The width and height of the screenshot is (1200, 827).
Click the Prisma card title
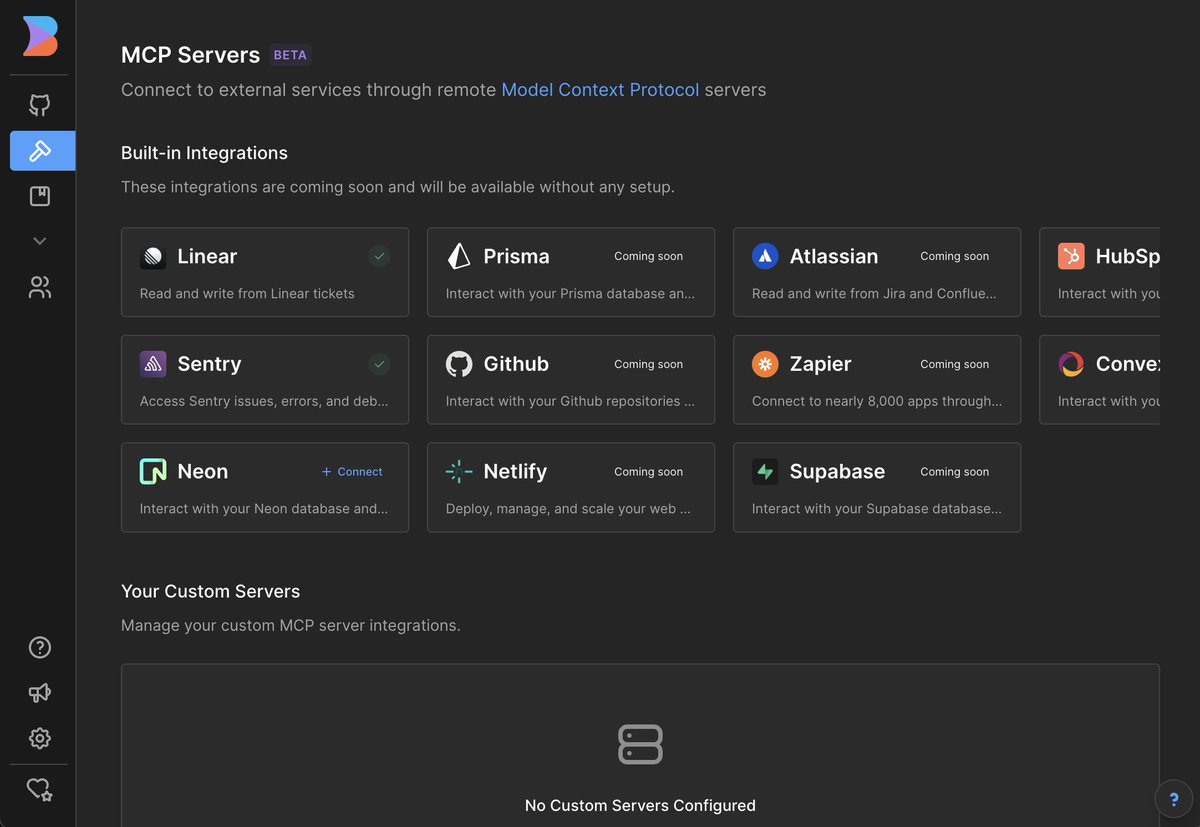click(516, 256)
